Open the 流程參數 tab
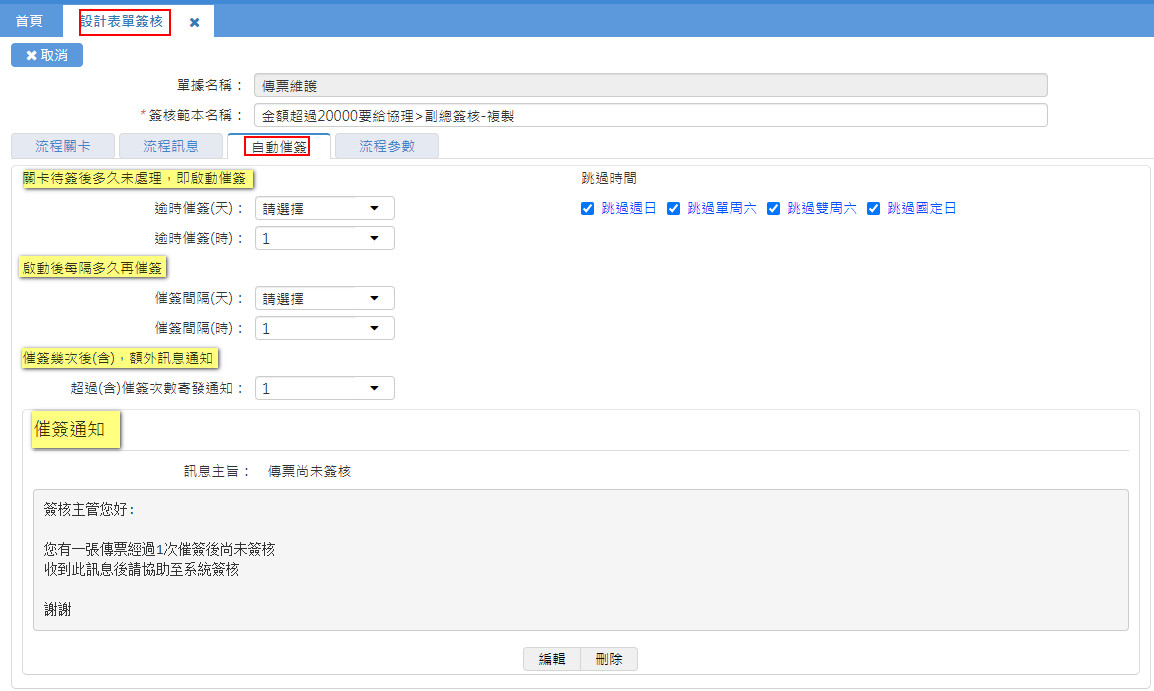The height and width of the screenshot is (691, 1154). [386, 146]
